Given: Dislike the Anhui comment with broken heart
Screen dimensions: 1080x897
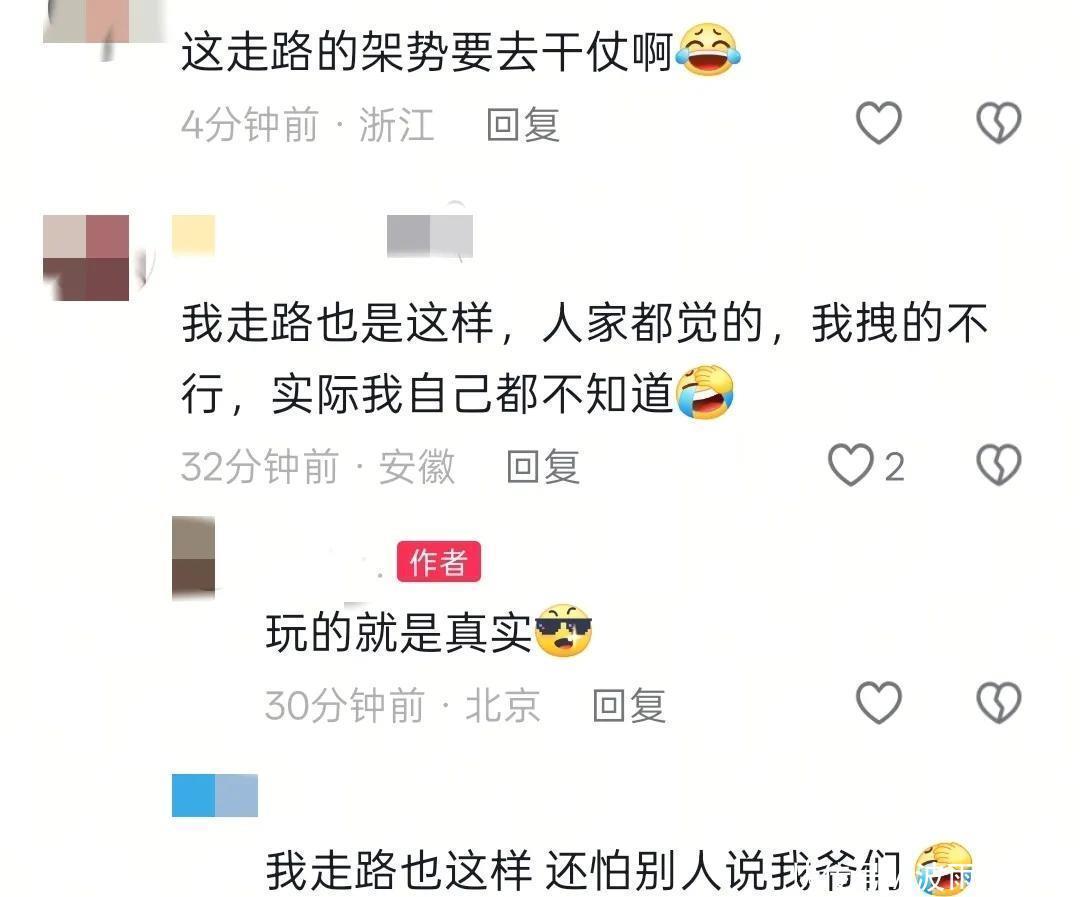Looking at the screenshot, I should coord(998,464).
